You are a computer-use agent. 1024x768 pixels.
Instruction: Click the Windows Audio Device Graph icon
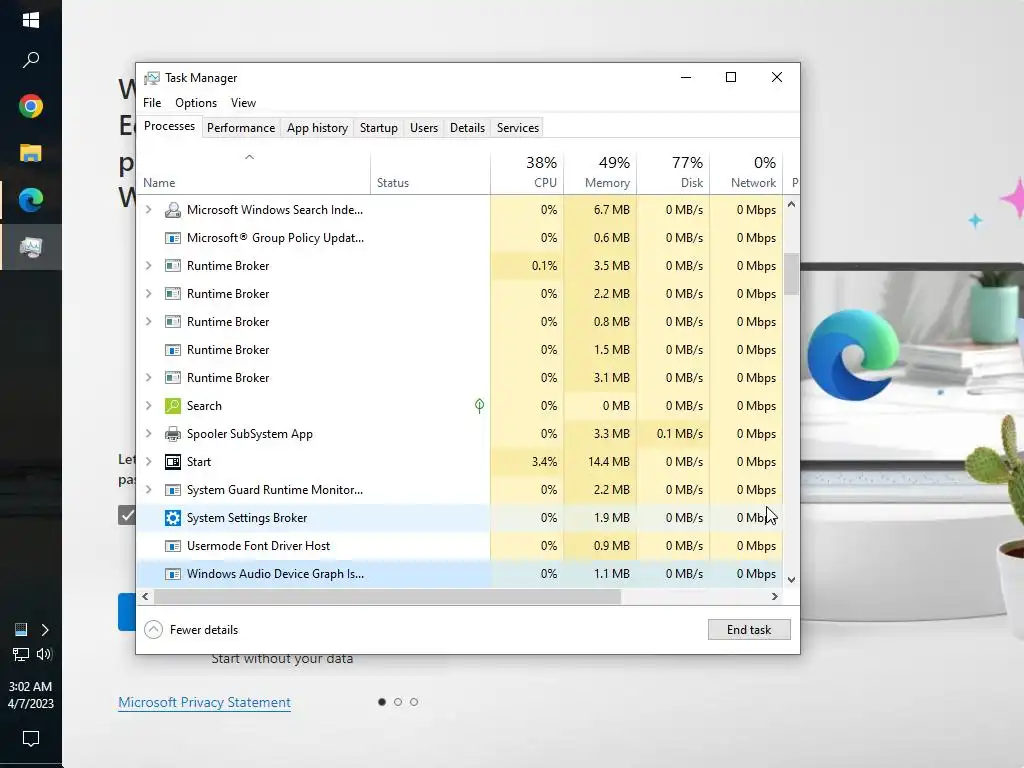pyautogui.click(x=172, y=574)
